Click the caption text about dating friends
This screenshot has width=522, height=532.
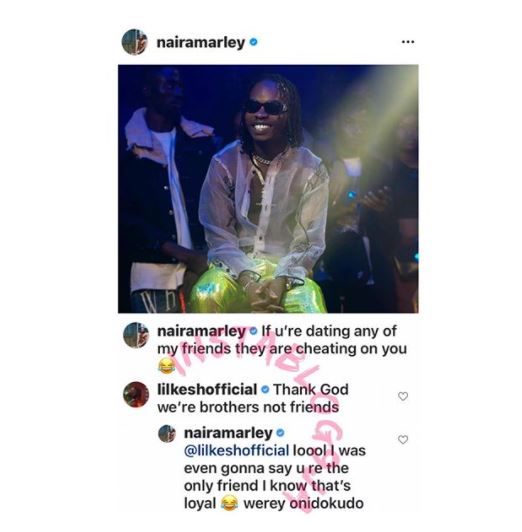(x=282, y=340)
